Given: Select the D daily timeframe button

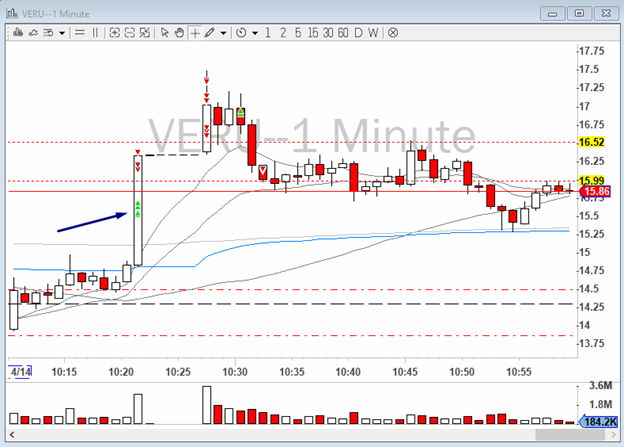Looking at the screenshot, I should 360,33.
